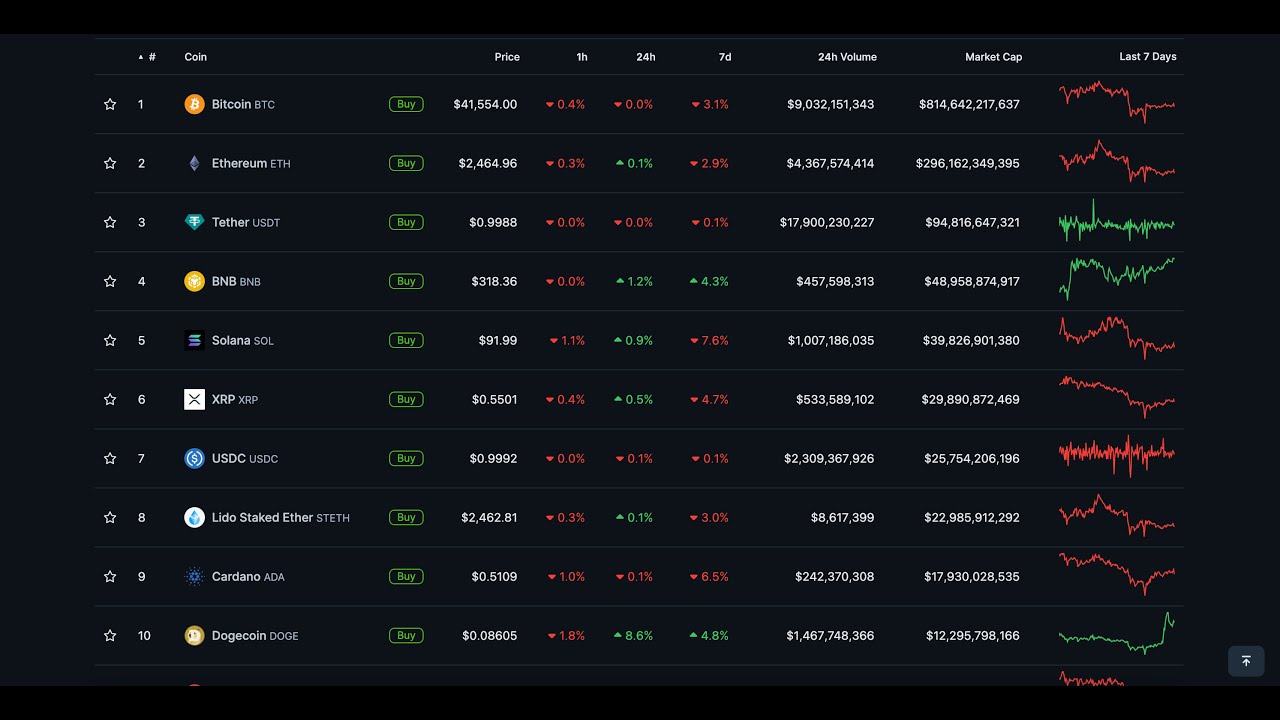Viewport: 1280px width, 720px height.
Task: Sort by 7d change column header
Action: (725, 57)
